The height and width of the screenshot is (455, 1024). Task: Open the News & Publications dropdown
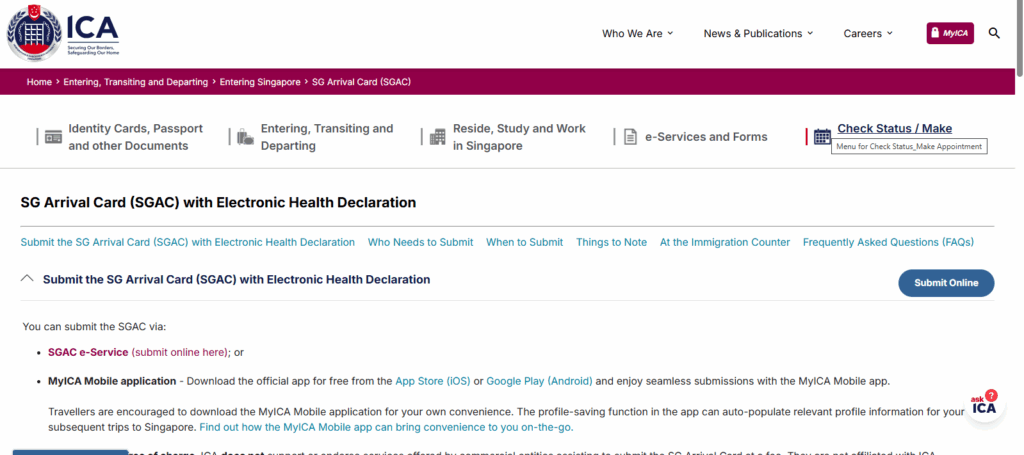point(758,33)
